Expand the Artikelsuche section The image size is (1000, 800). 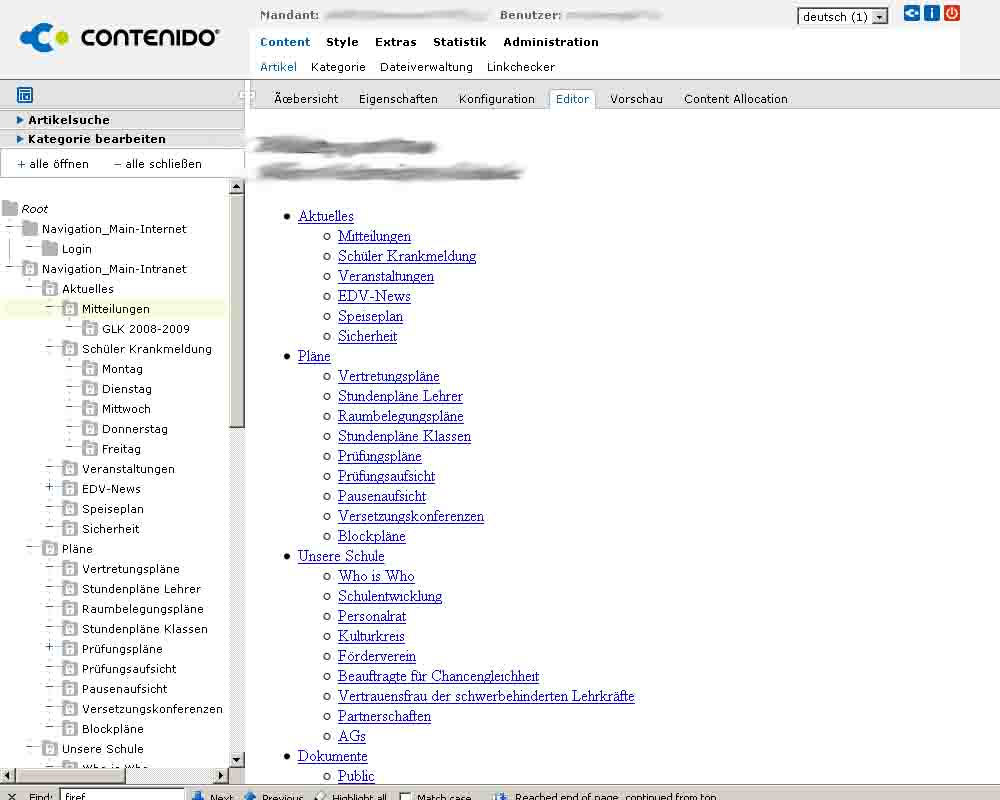coord(68,120)
